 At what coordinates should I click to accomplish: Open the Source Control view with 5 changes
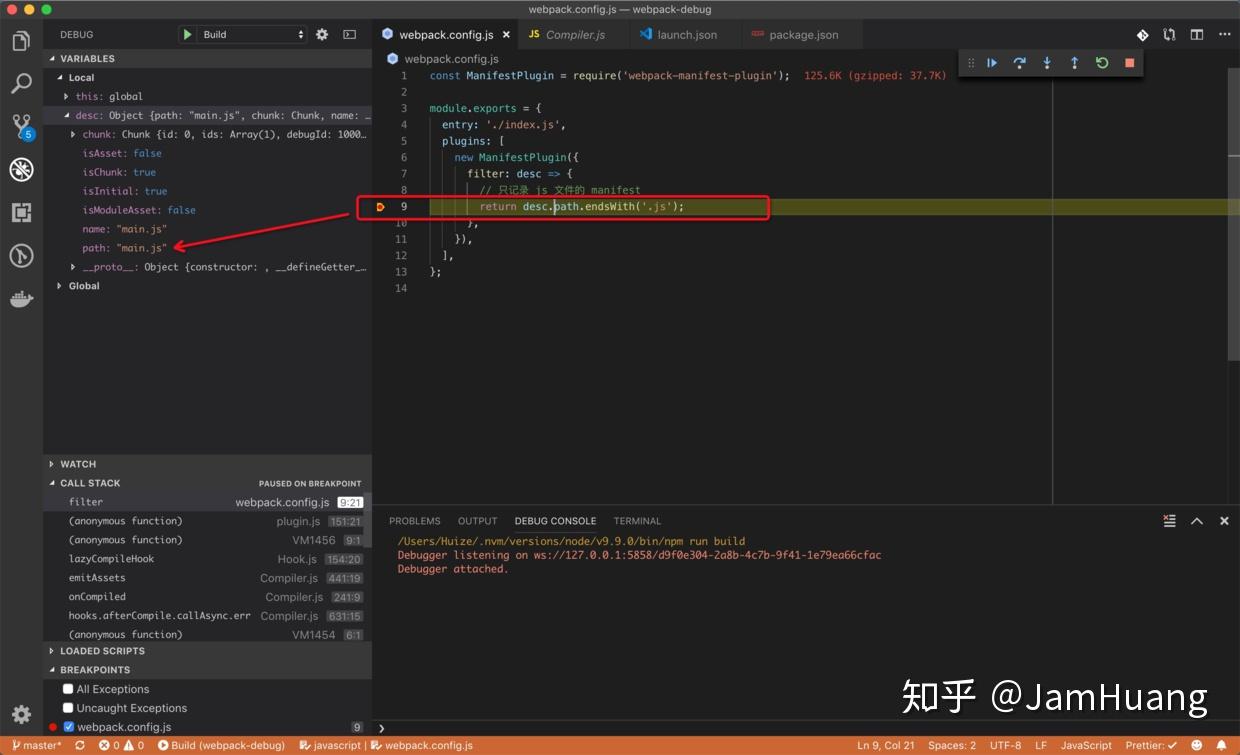pos(22,126)
